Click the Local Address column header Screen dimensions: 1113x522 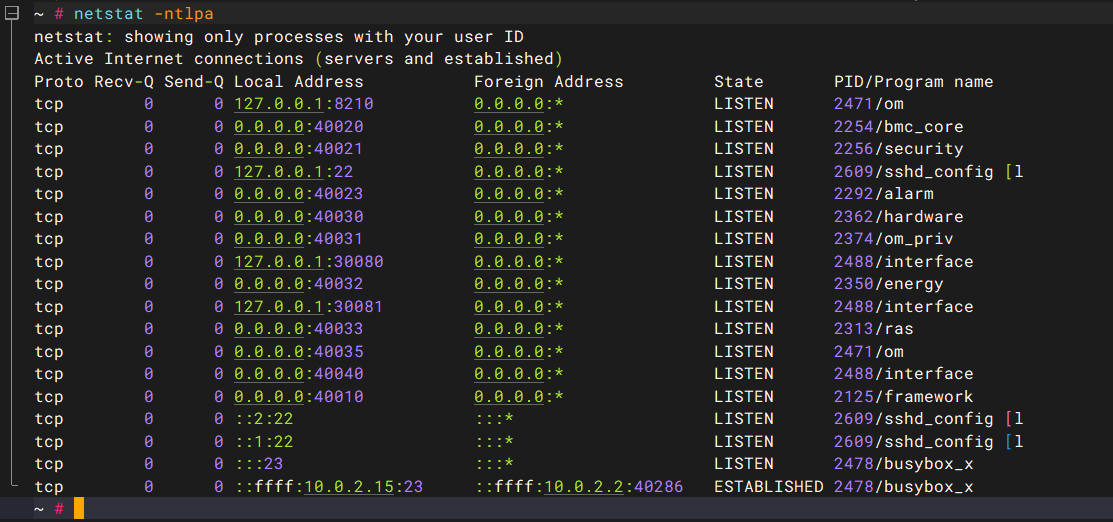tap(298, 82)
